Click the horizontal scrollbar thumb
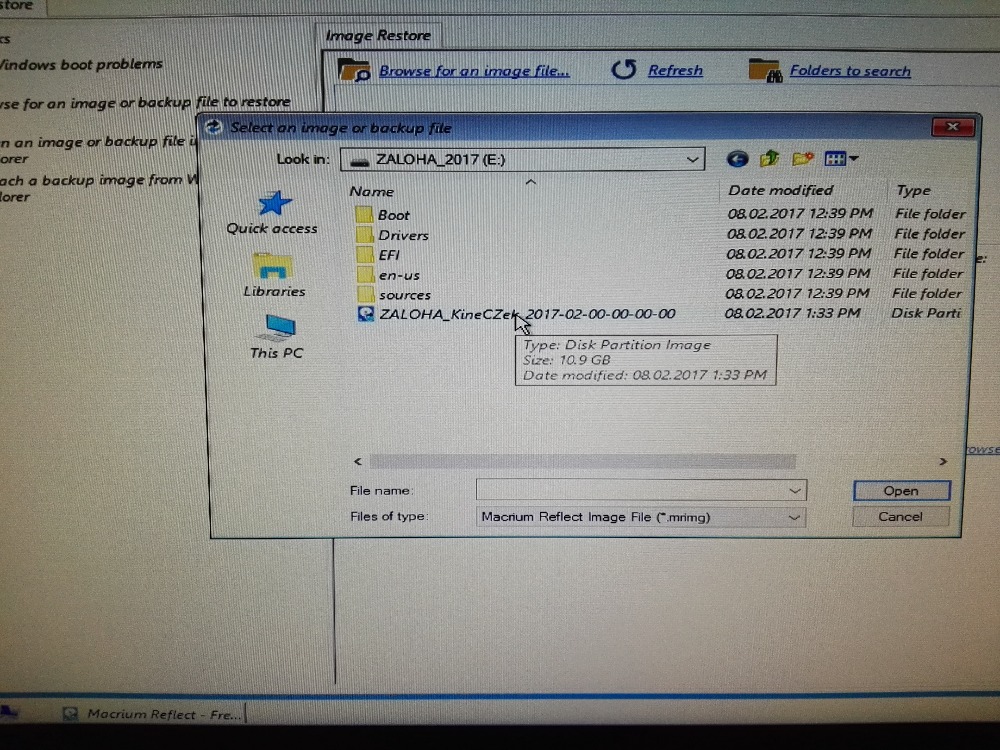This screenshot has height=750, width=1000. (x=582, y=461)
